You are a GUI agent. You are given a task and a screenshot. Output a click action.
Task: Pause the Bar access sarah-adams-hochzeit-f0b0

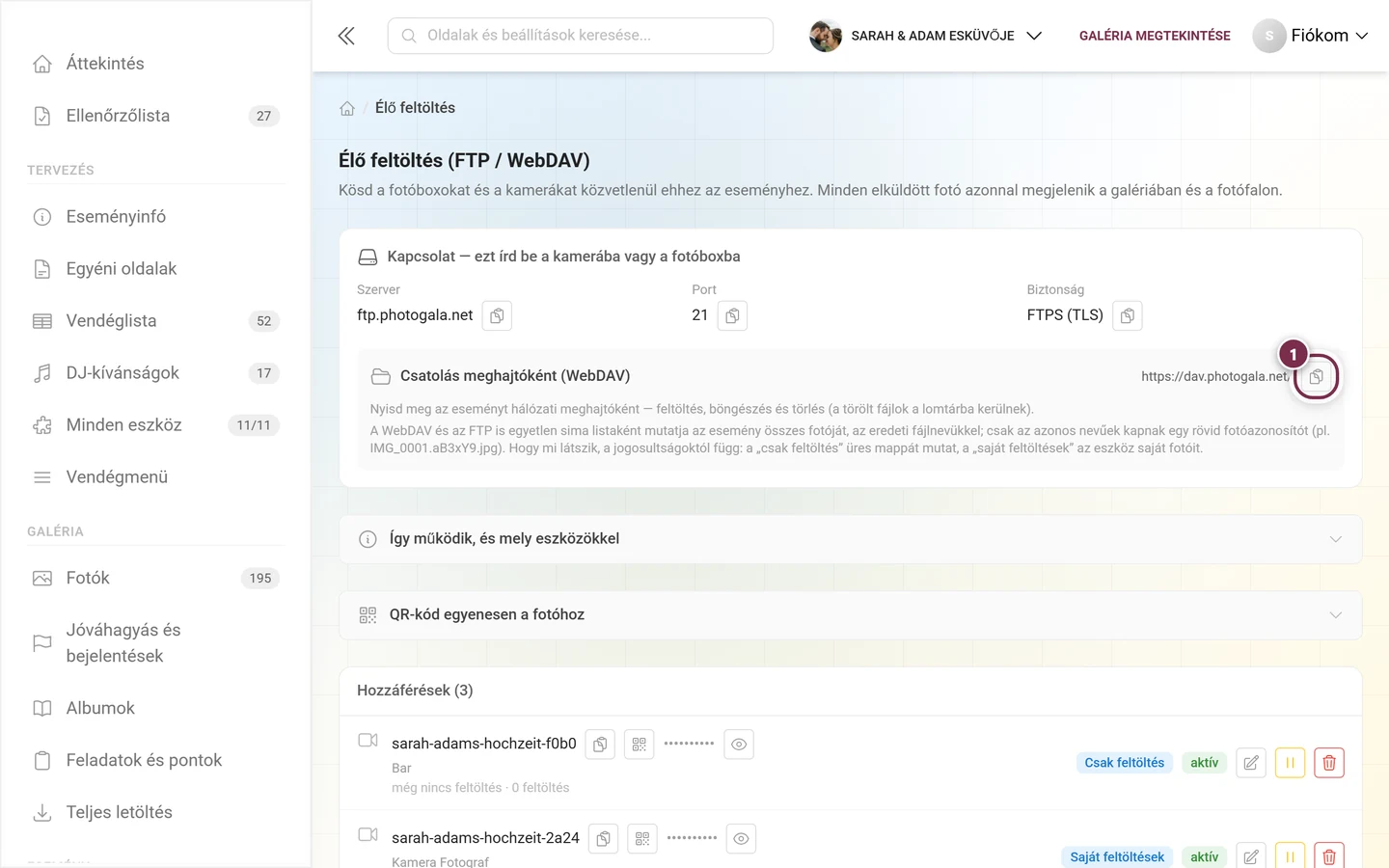click(1290, 763)
